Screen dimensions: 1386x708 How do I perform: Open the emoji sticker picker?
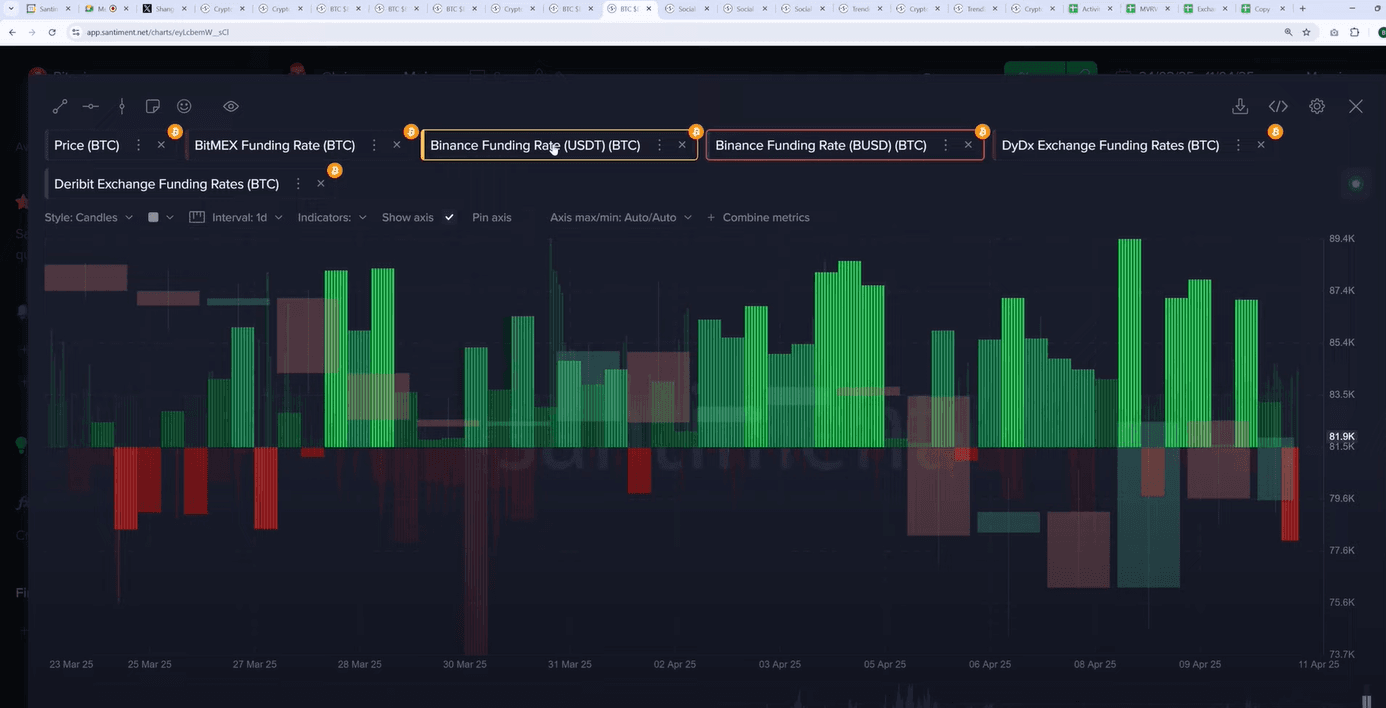184,106
